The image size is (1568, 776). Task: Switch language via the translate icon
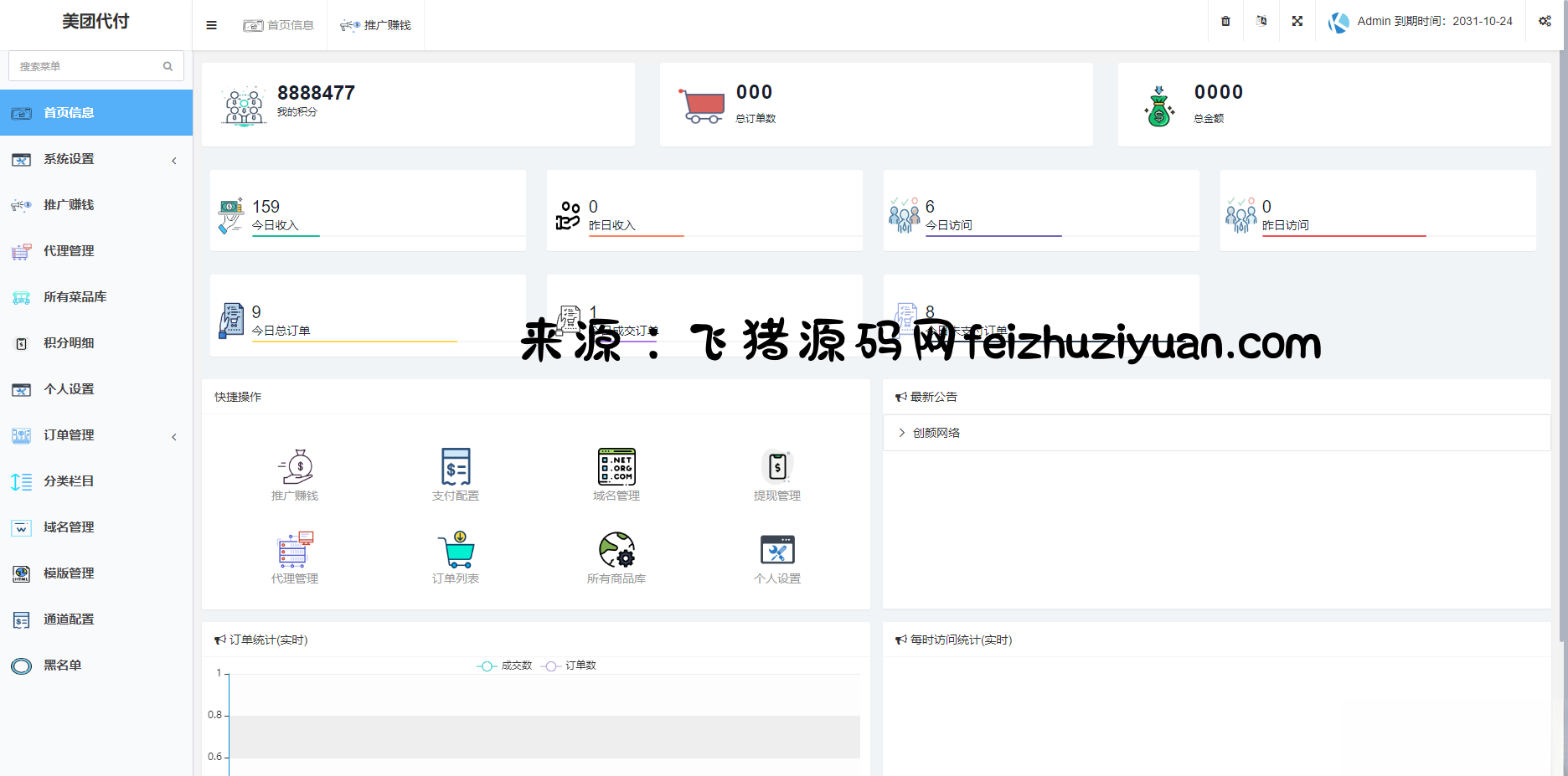(1261, 21)
